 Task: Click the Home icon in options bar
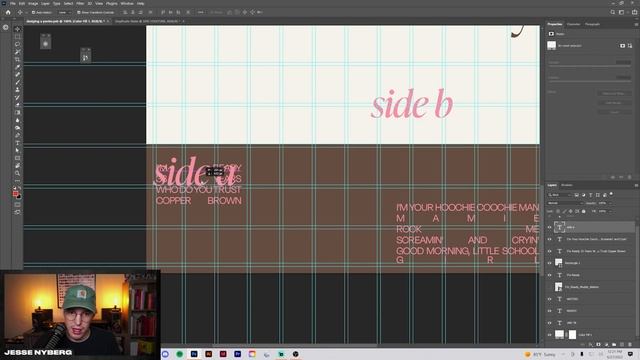pos(8,12)
